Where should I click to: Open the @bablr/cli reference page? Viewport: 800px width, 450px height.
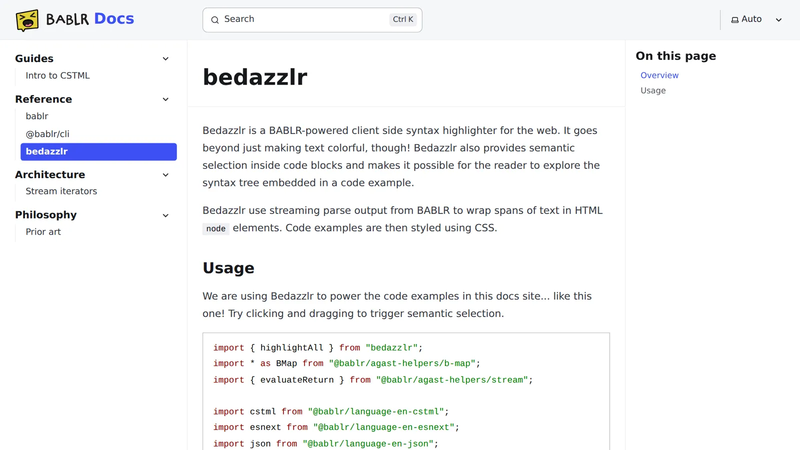(47, 134)
